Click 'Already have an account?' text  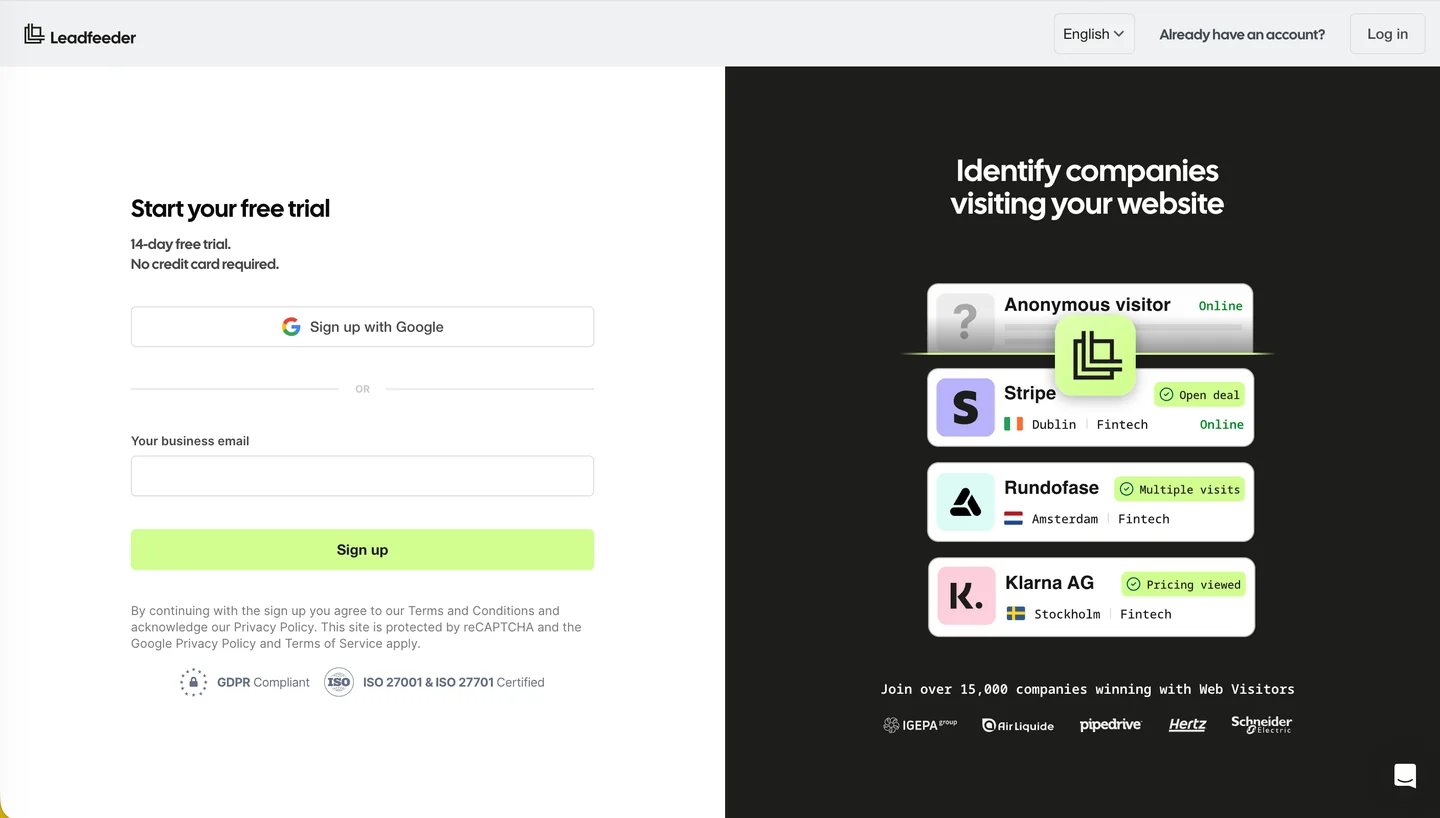coord(1242,34)
